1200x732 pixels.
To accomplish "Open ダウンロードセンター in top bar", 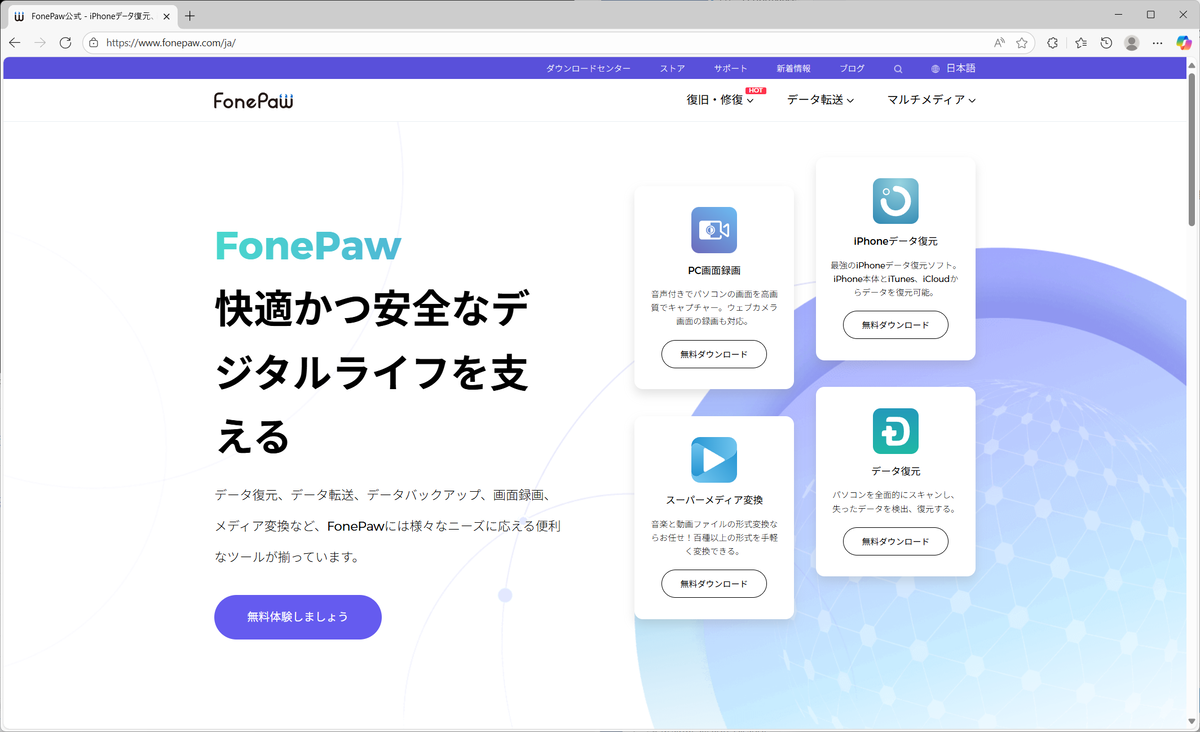I will (x=588, y=69).
